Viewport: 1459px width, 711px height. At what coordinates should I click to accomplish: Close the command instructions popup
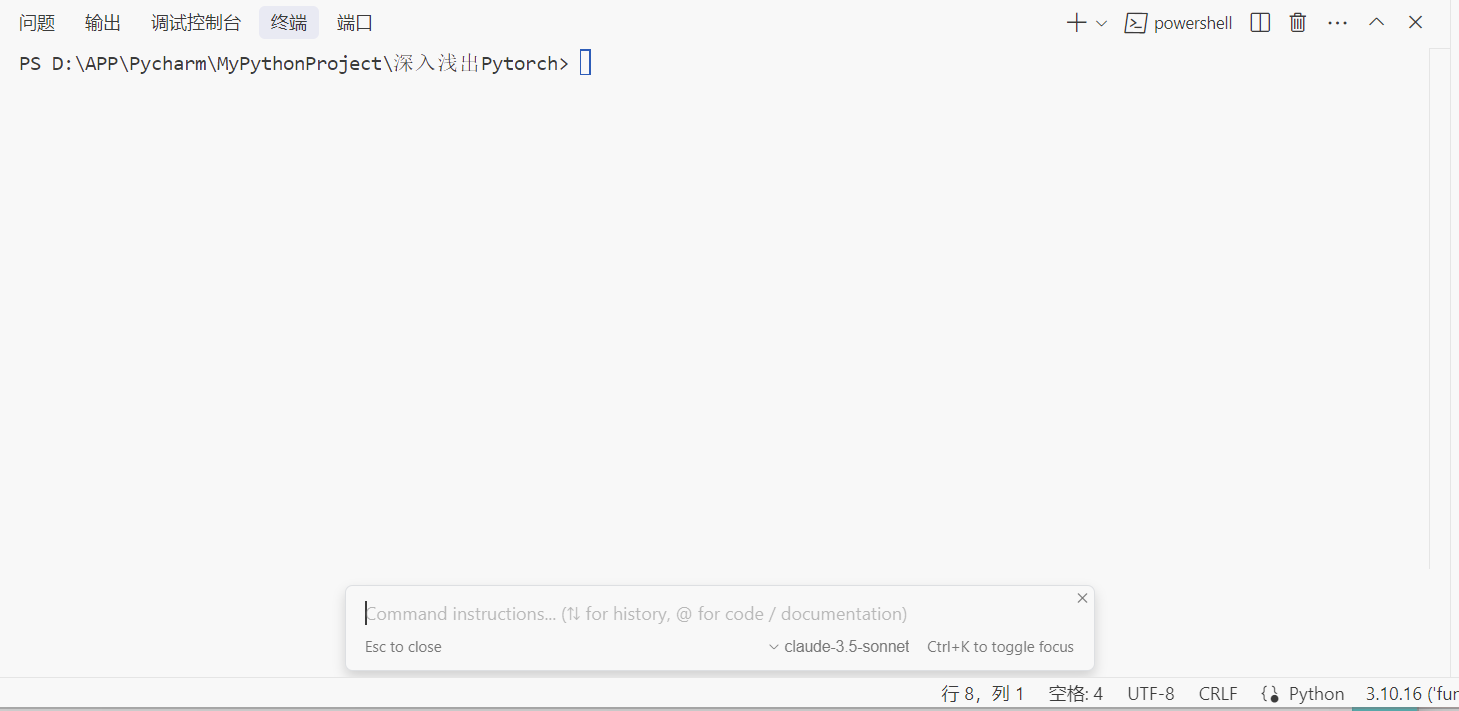pyautogui.click(x=1082, y=598)
